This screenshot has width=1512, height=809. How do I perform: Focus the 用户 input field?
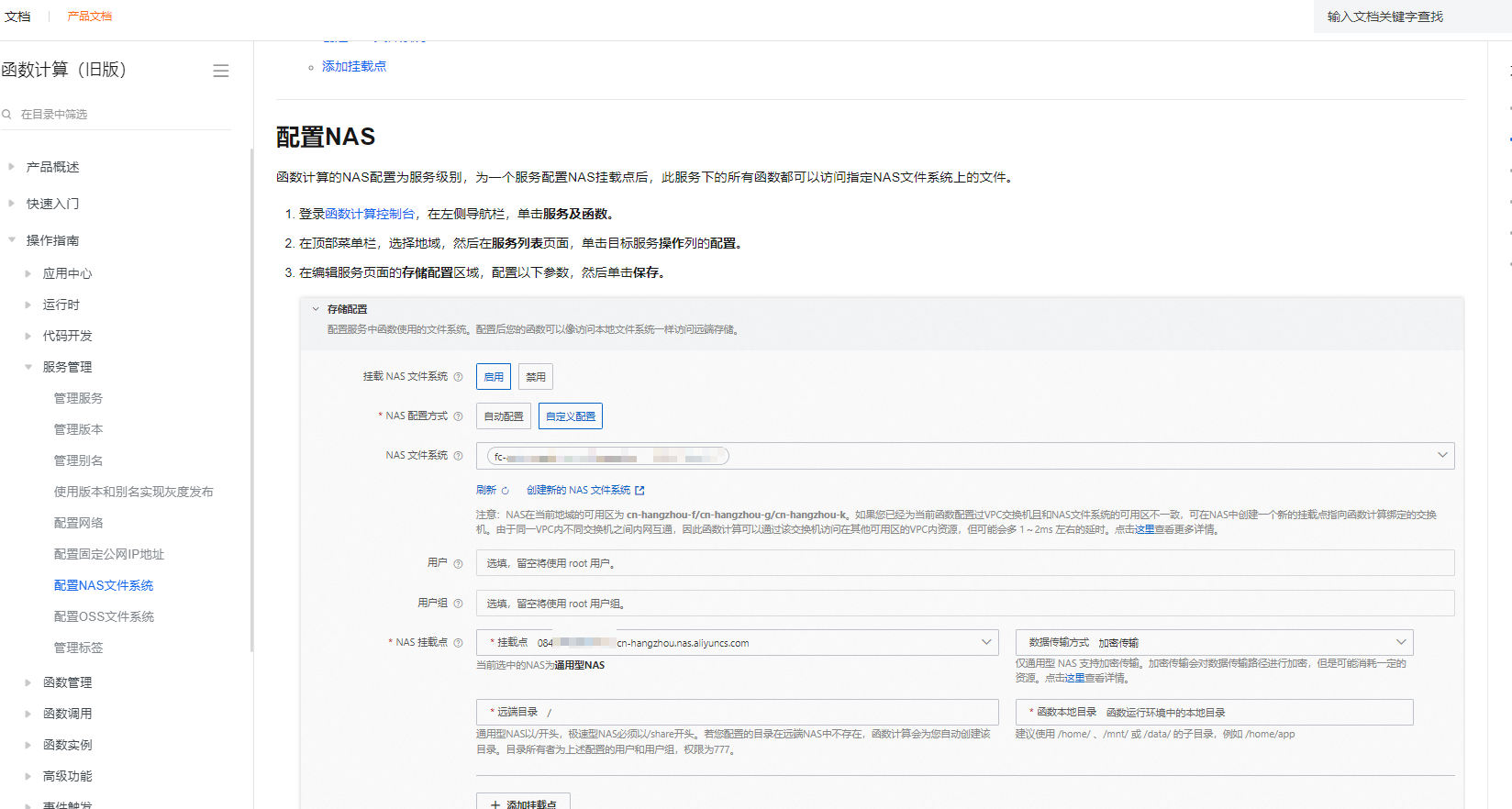pos(965,563)
